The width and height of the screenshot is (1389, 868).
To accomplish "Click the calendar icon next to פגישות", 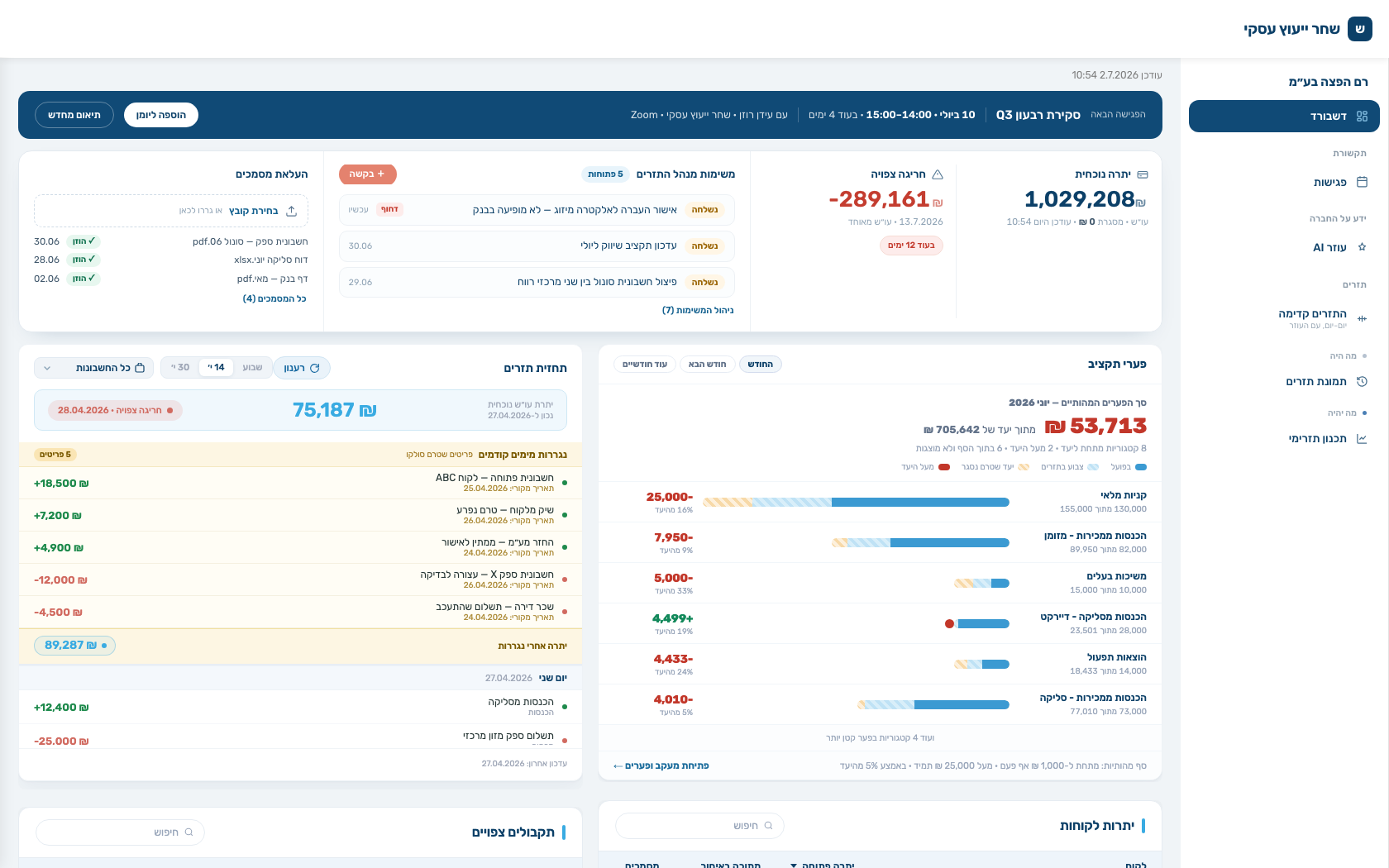I will pyautogui.click(x=1362, y=182).
